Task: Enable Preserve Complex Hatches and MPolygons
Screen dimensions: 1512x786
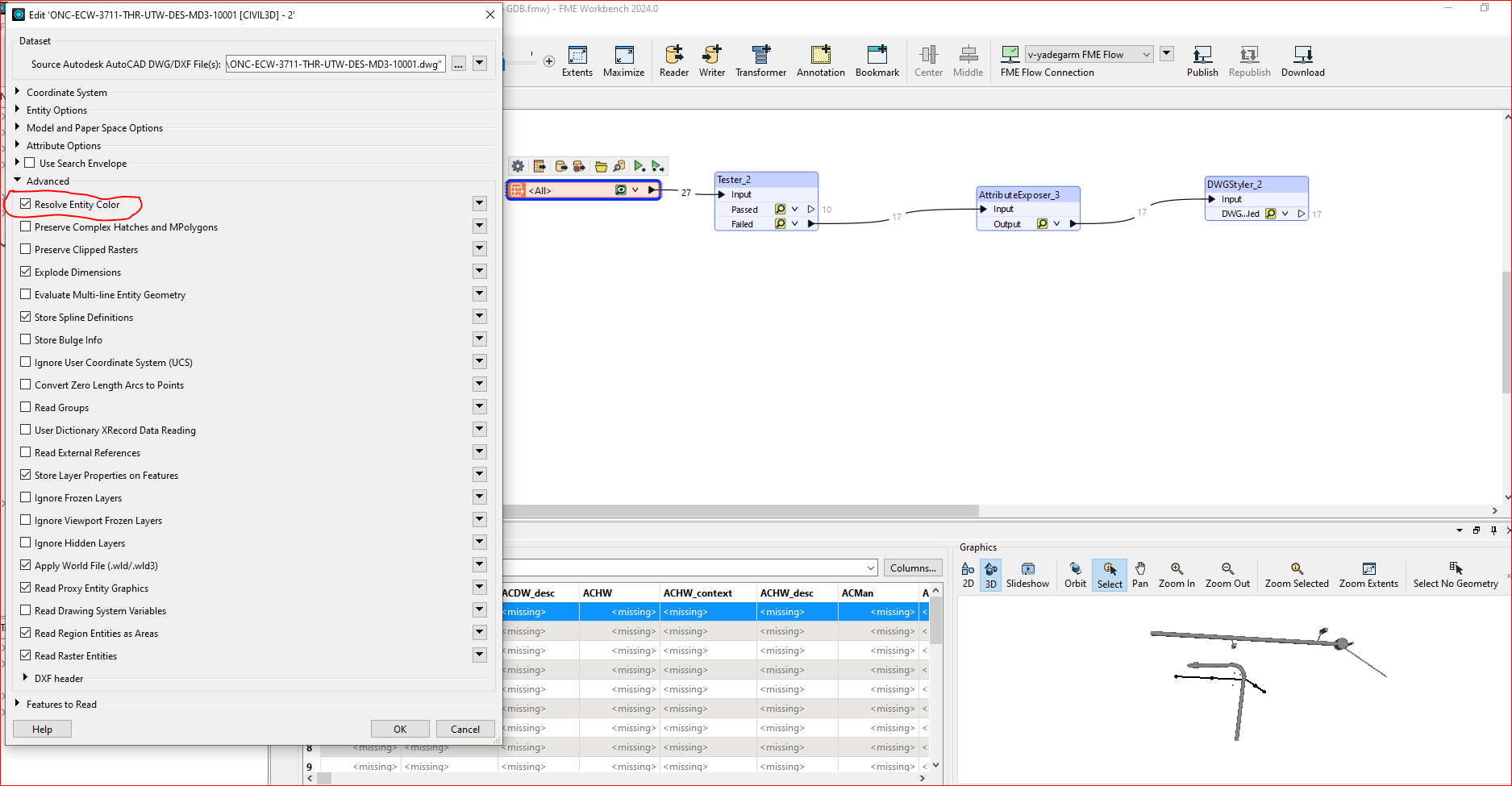Action: [26, 227]
